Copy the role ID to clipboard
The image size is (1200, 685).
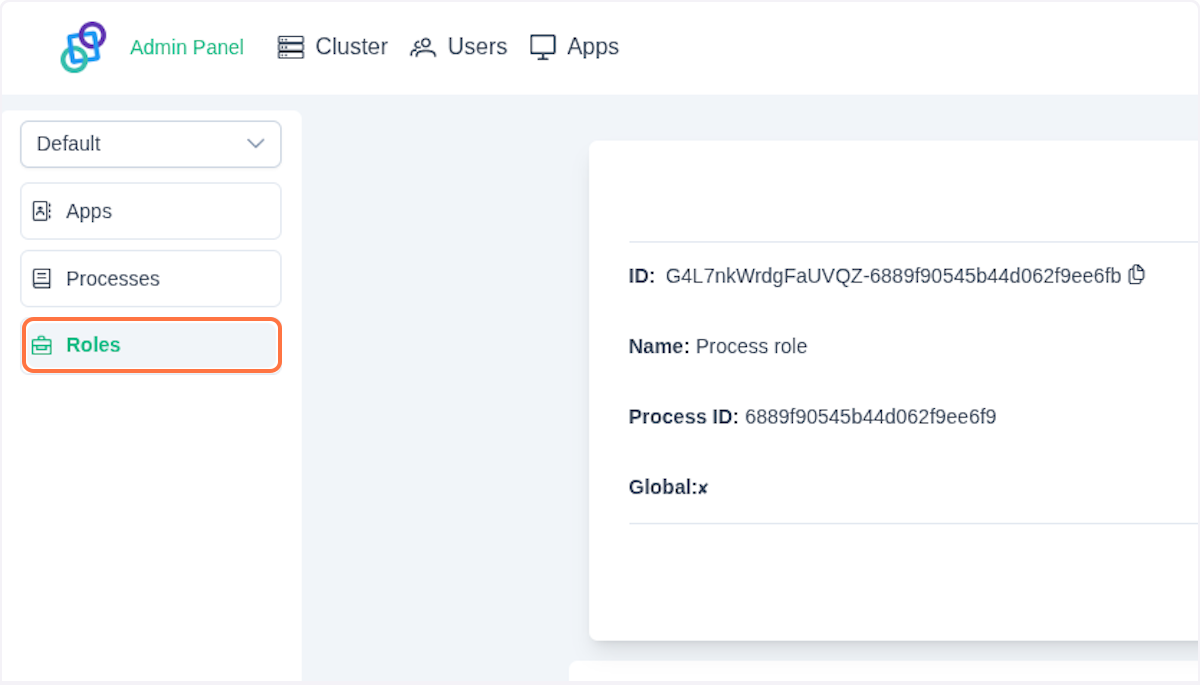point(1136,274)
